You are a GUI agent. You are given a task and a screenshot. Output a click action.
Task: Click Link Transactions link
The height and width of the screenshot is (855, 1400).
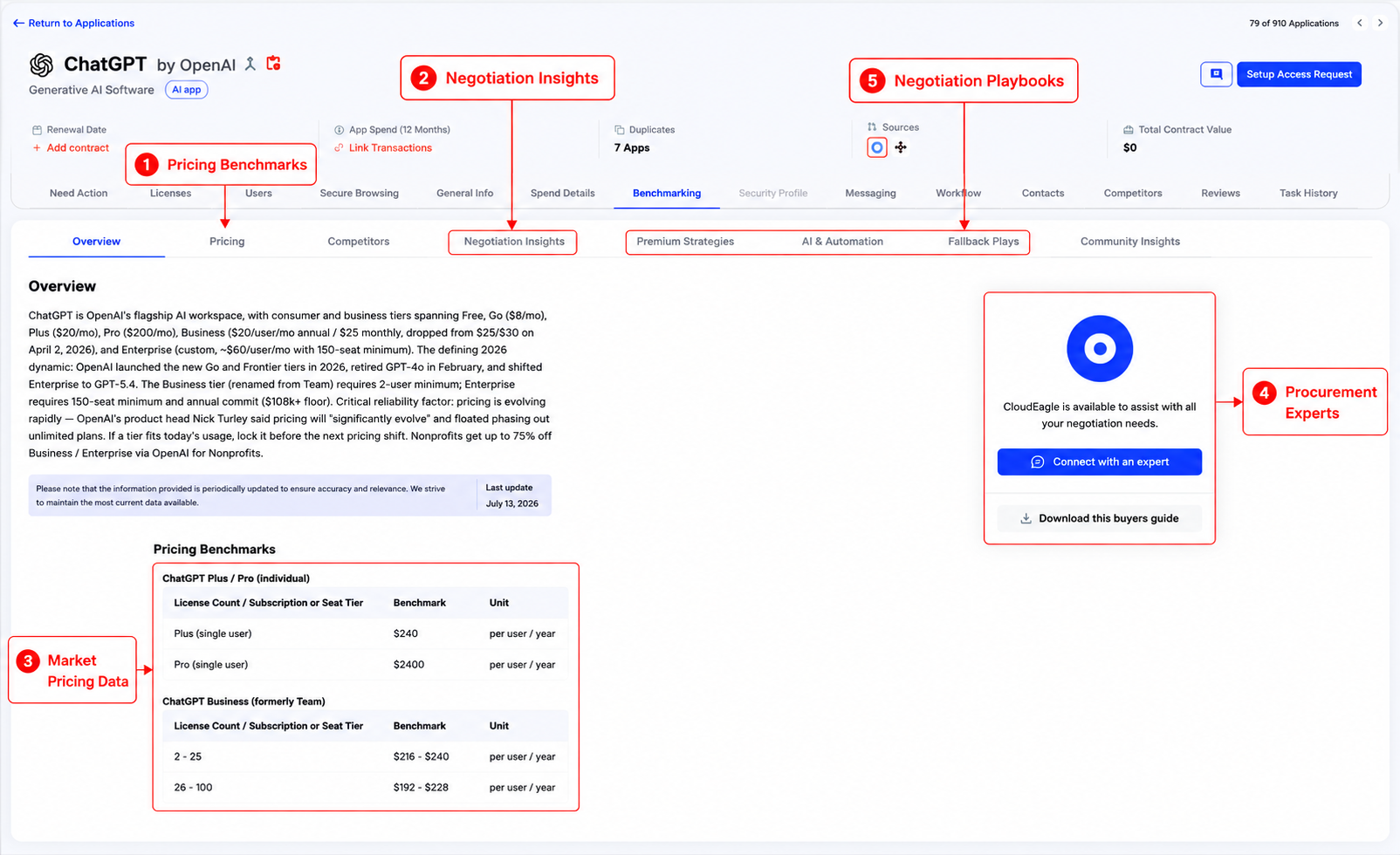pyautogui.click(x=383, y=148)
